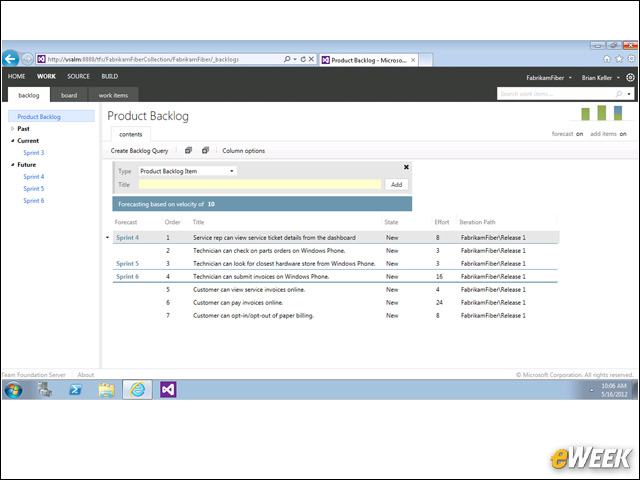Screen dimensions: 640x480
Task: Select row Technician can submit invoices on Windows Phone
Action: coord(335,277)
